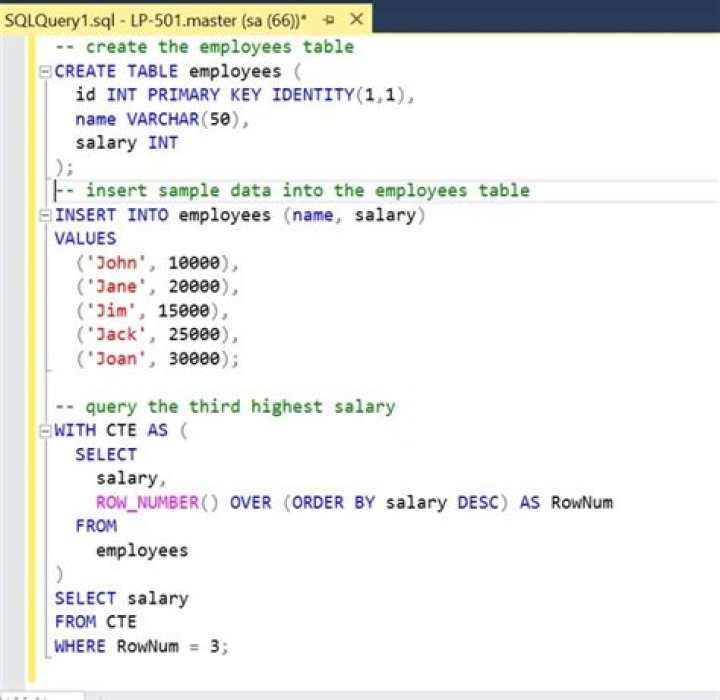Click the PRIMARY KEY keyword
The image size is (720, 700).
204,95
